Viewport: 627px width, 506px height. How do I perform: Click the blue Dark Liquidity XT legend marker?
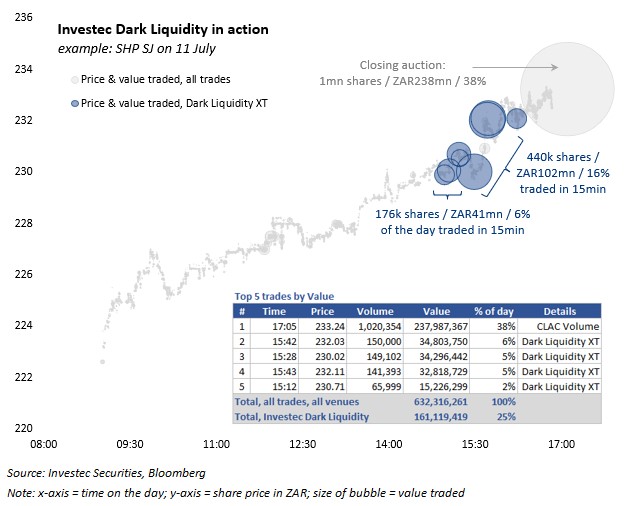(75, 104)
